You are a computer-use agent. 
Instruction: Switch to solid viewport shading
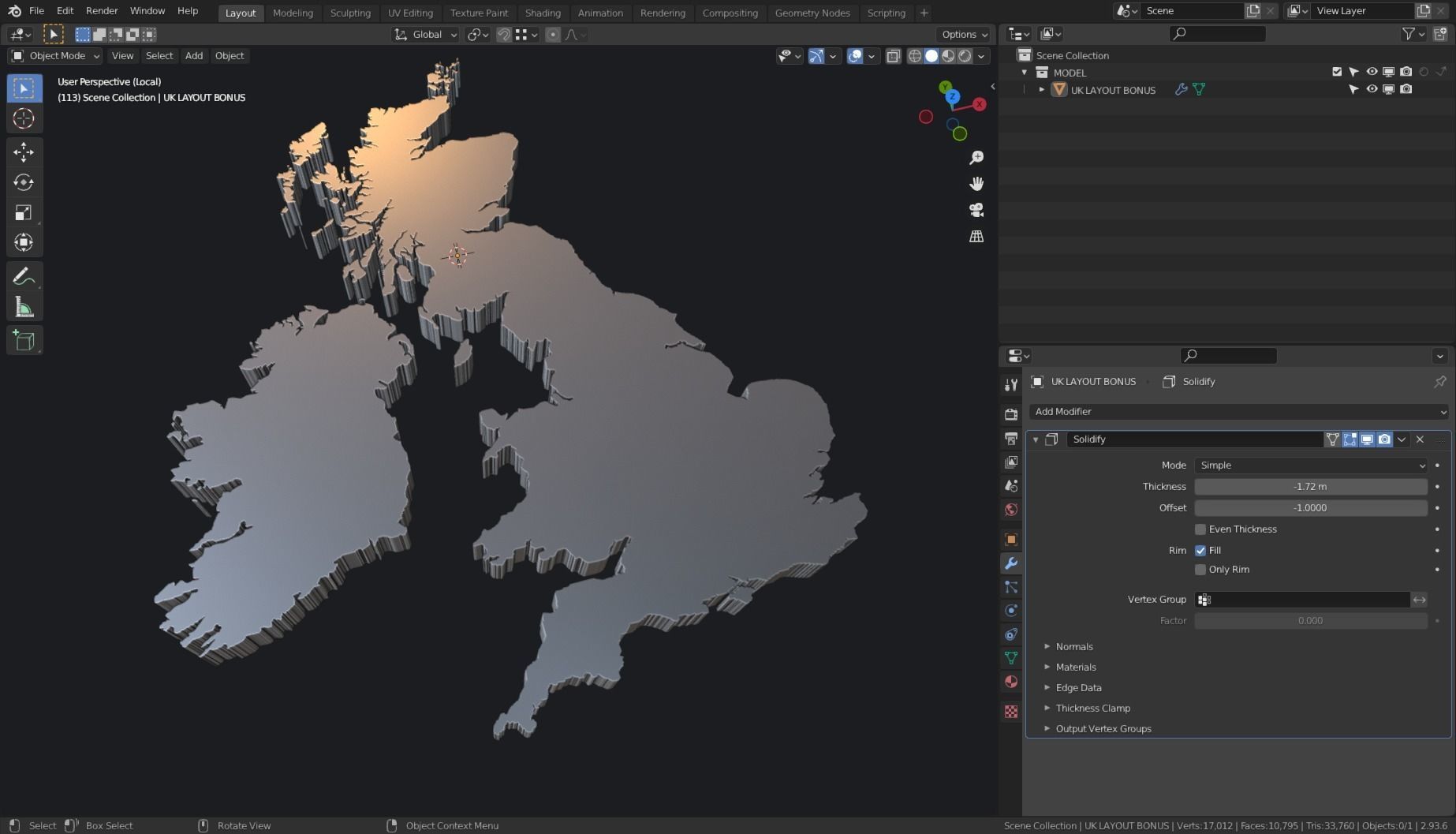click(x=931, y=56)
